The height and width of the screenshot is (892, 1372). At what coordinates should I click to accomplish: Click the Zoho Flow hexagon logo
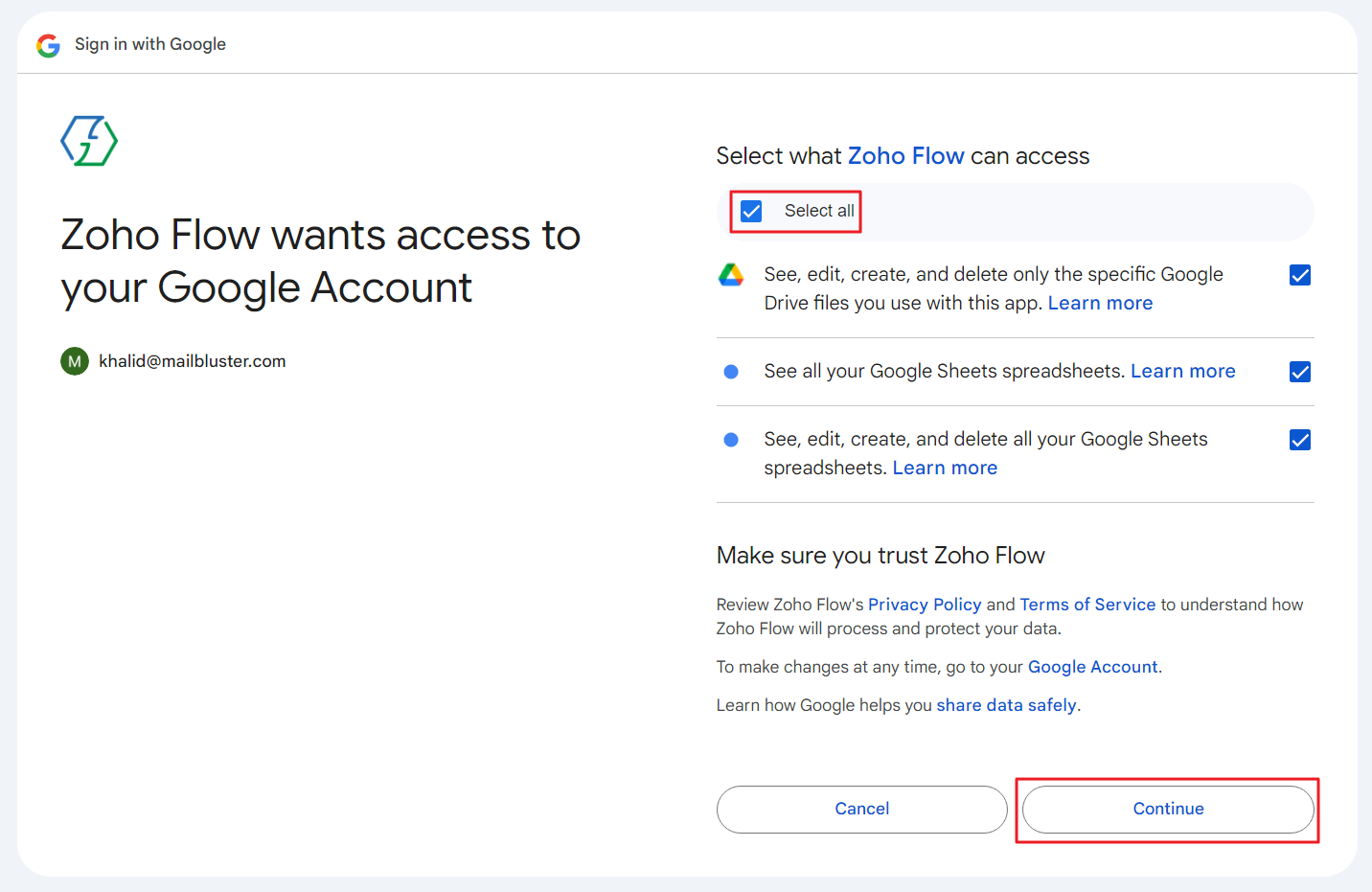tap(89, 141)
